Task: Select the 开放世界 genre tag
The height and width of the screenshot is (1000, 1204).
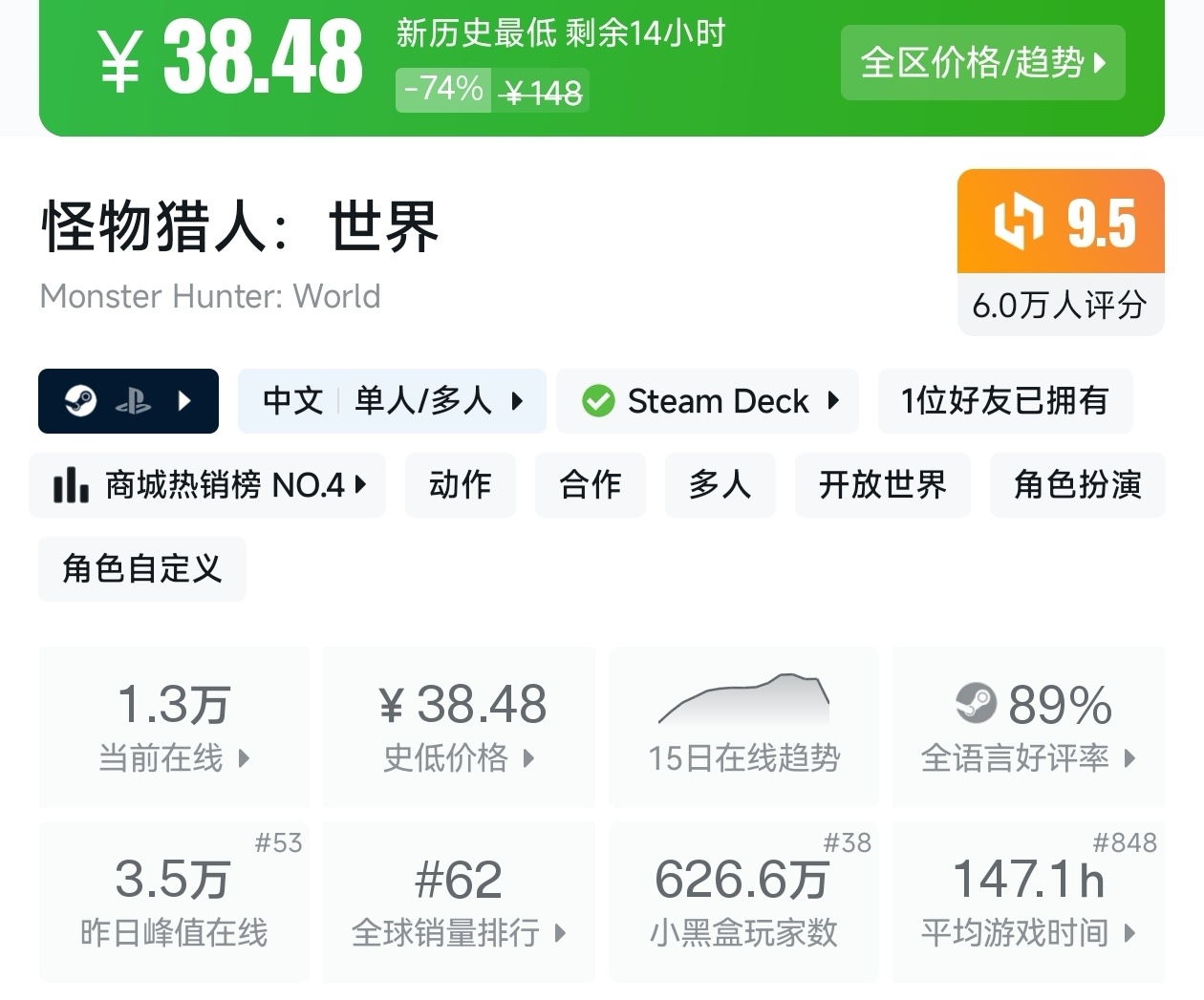Action: point(882,485)
